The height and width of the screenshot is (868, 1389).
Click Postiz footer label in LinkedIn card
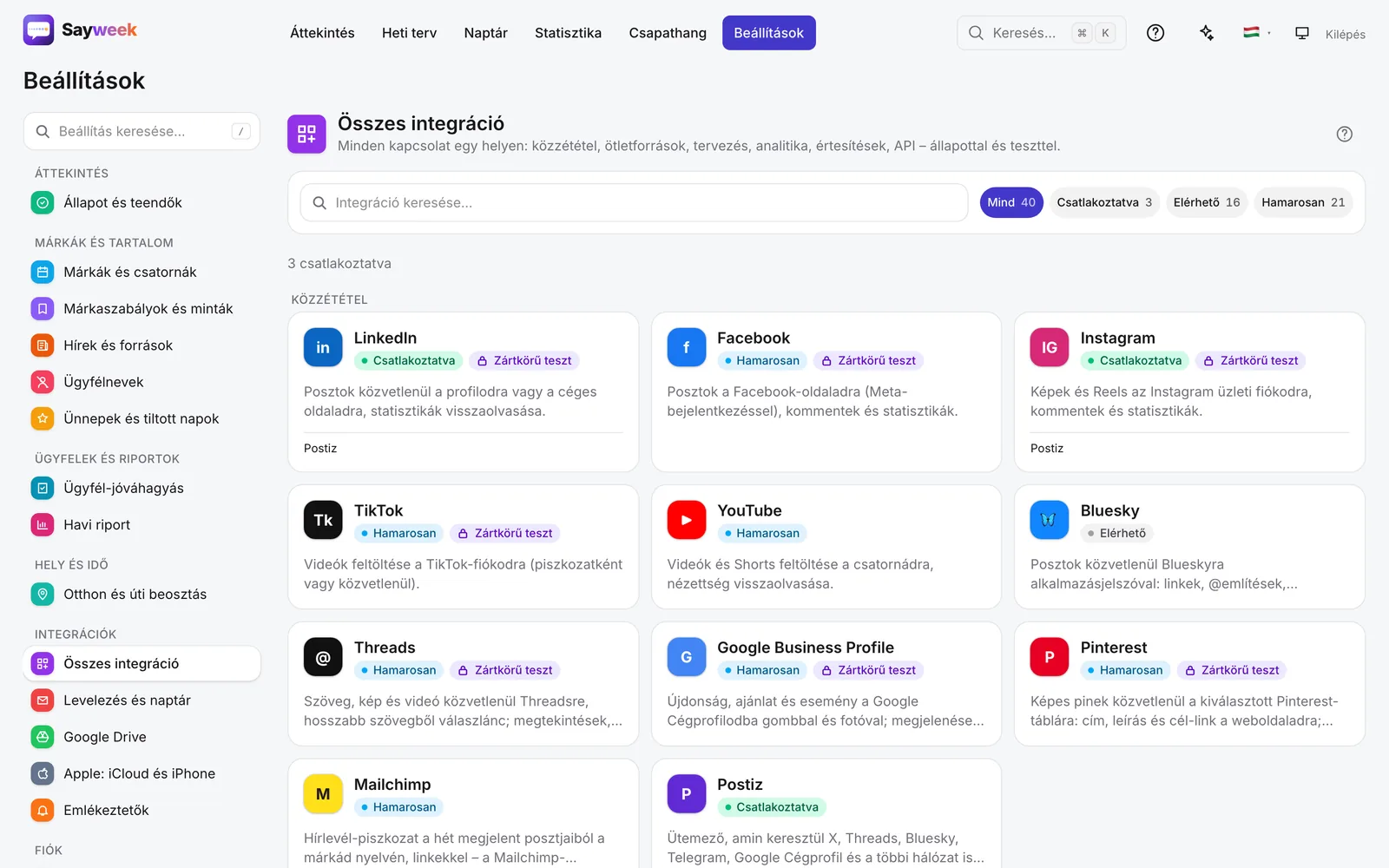click(x=320, y=448)
